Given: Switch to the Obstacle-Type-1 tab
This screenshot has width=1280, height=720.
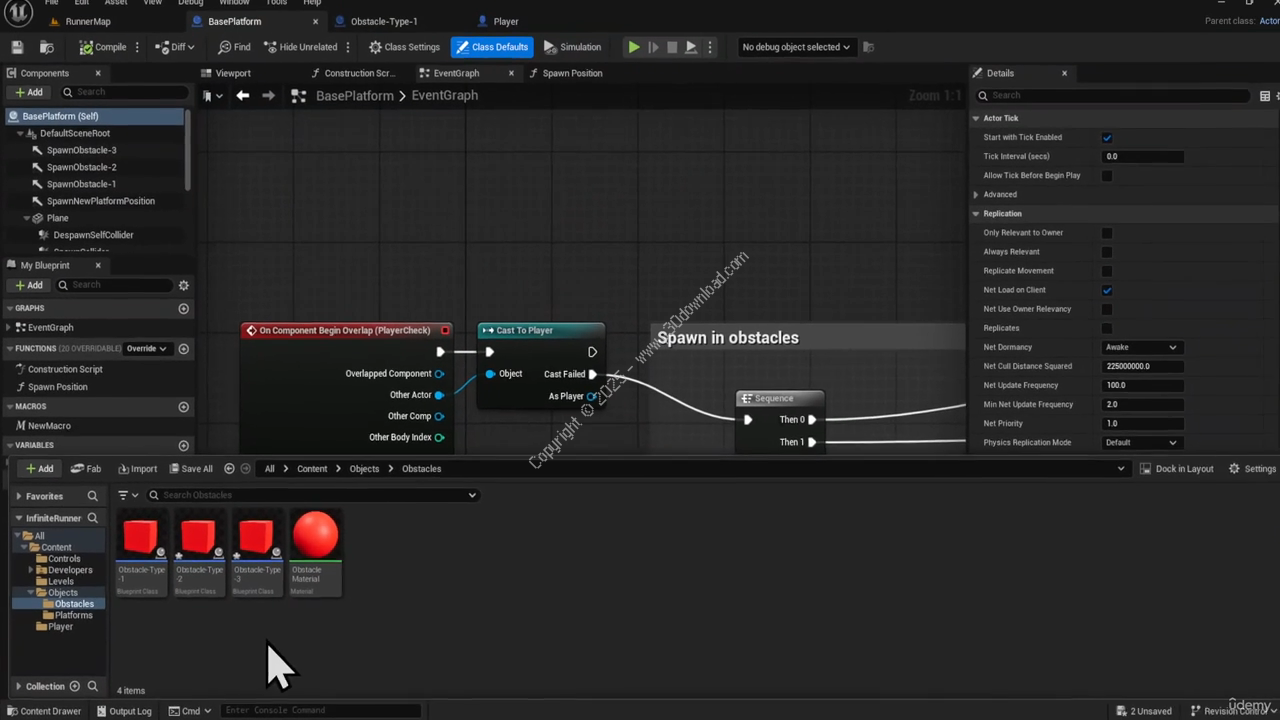Looking at the screenshot, I should [x=384, y=21].
